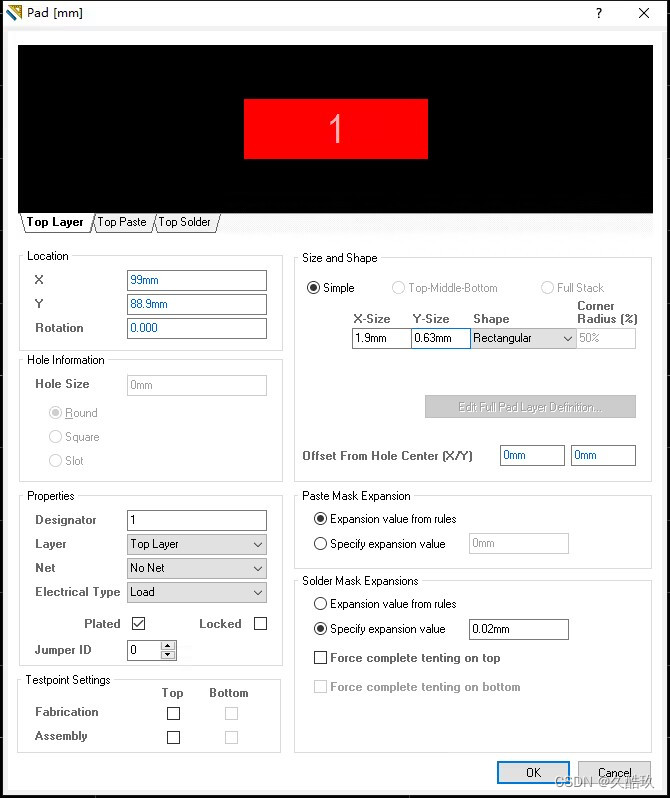Click the OK button
Image resolution: width=670 pixels, height=798 pixels.
coord(533,773)
